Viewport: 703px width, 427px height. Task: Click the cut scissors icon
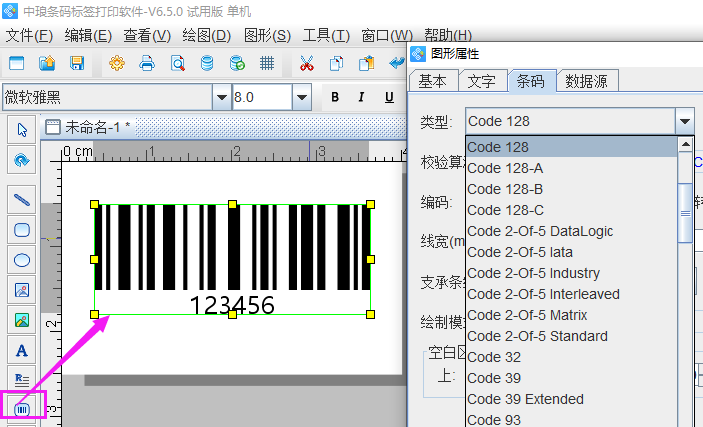tap(307, 63)
